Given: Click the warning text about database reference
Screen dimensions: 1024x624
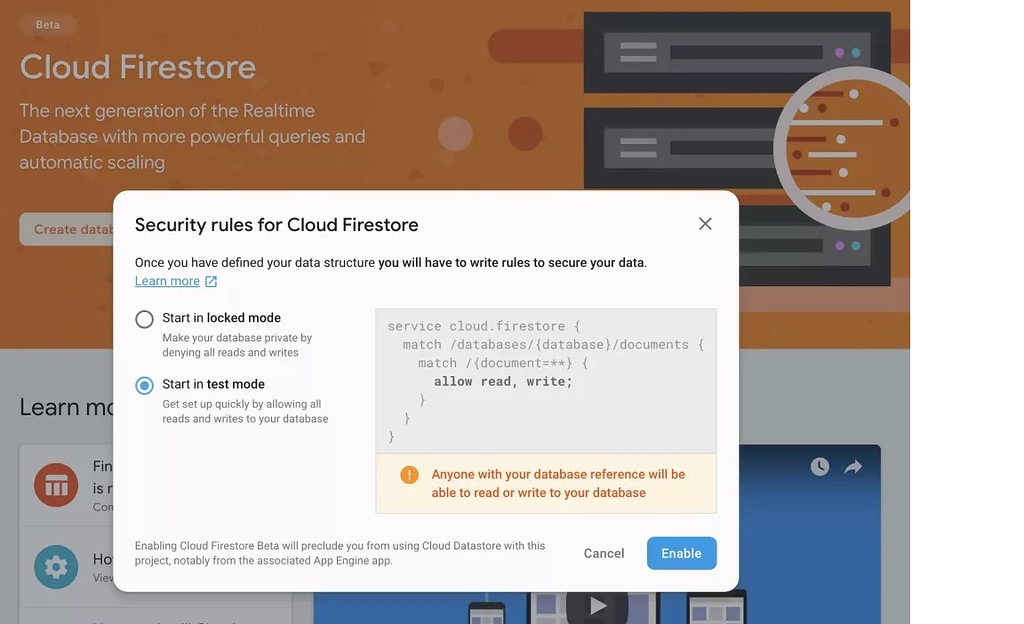Looking at the screenshot, I should click(558, 483).
